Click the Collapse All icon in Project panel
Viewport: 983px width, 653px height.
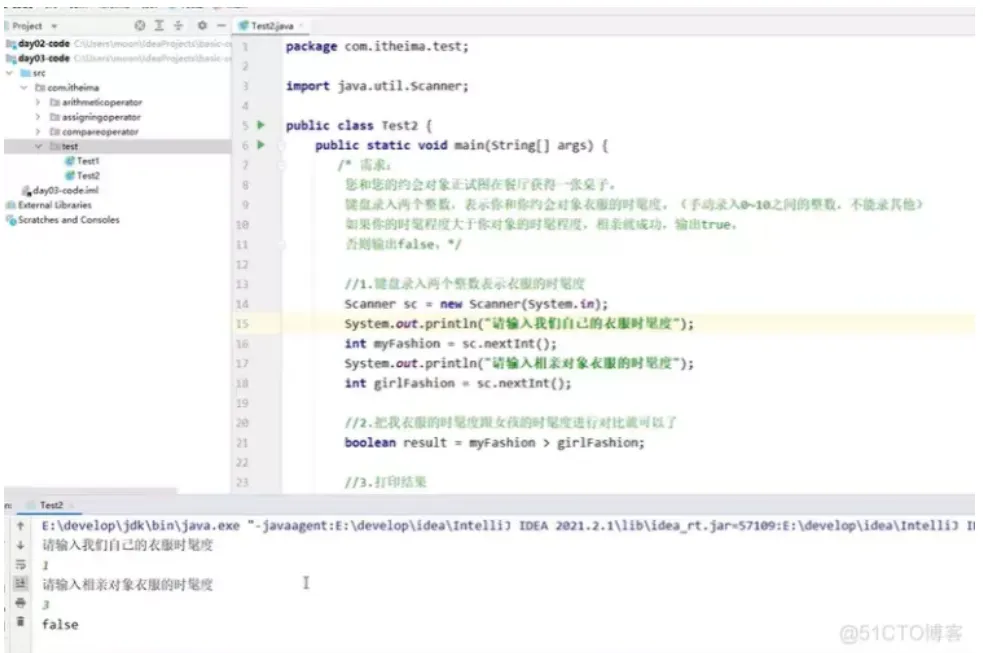179,25
